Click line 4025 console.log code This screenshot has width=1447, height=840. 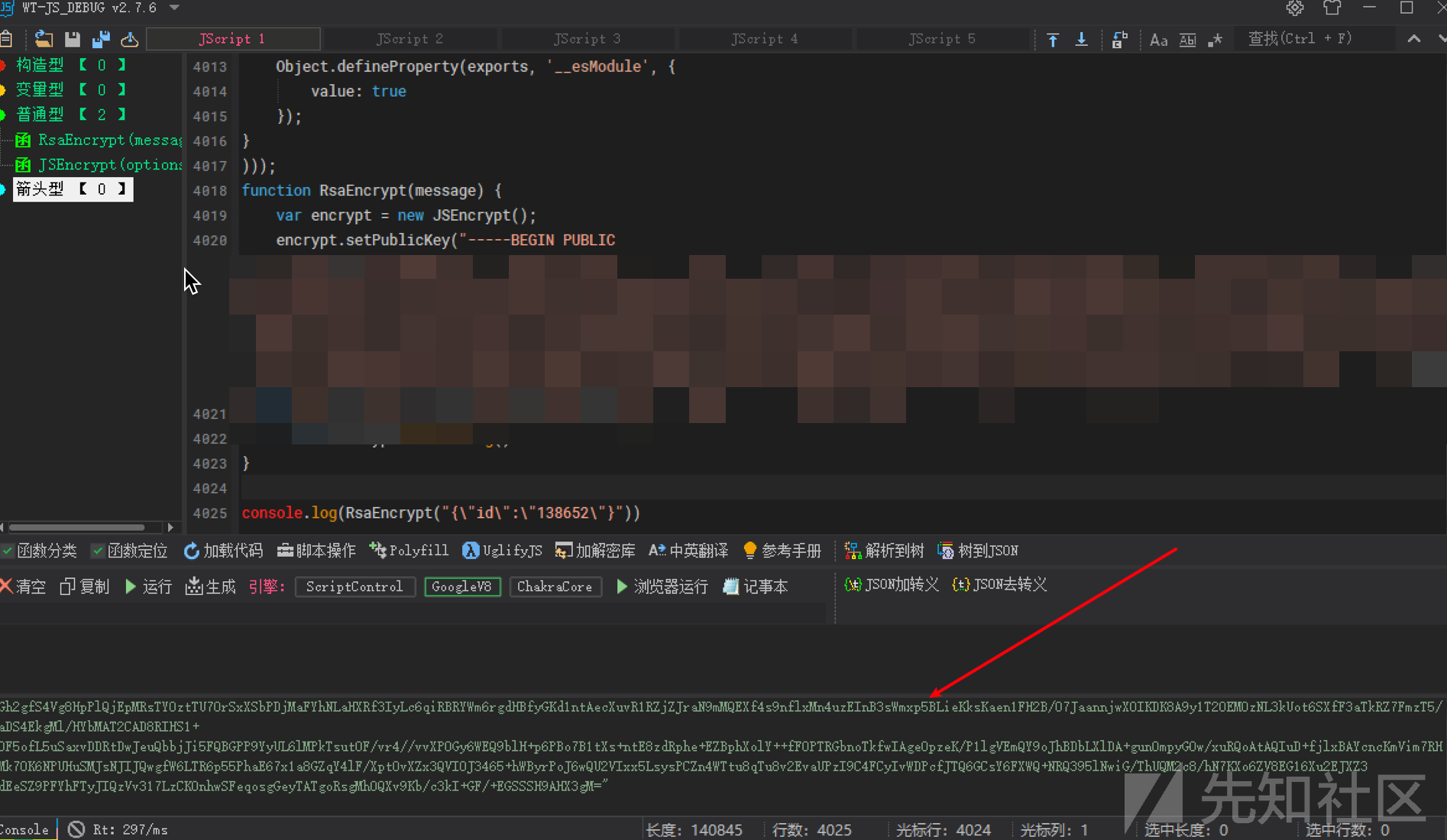click(x=441, y=513)
